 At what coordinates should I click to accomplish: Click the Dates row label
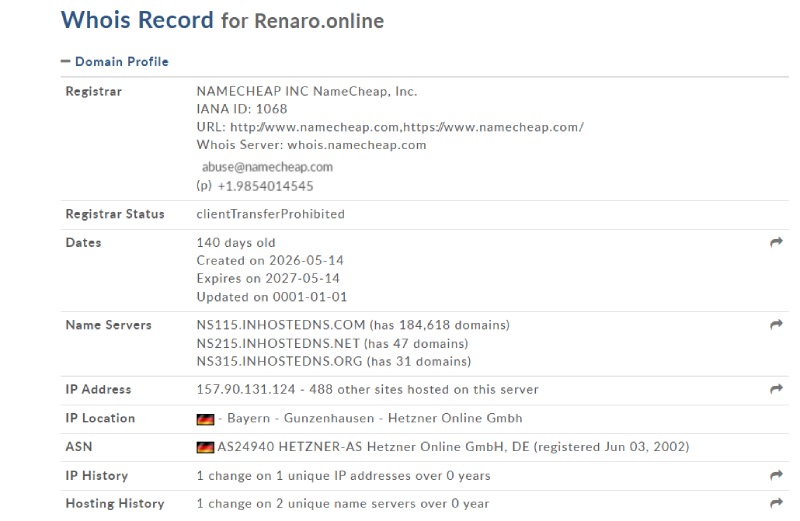point(83,242)
